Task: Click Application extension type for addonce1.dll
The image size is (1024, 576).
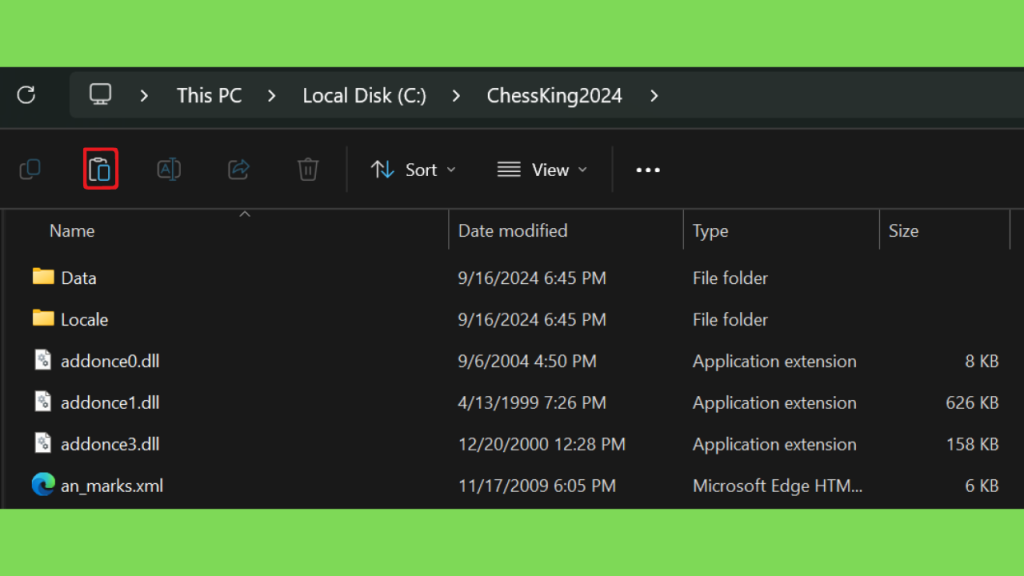Action: pyautogui.click(x=775, y=403)
